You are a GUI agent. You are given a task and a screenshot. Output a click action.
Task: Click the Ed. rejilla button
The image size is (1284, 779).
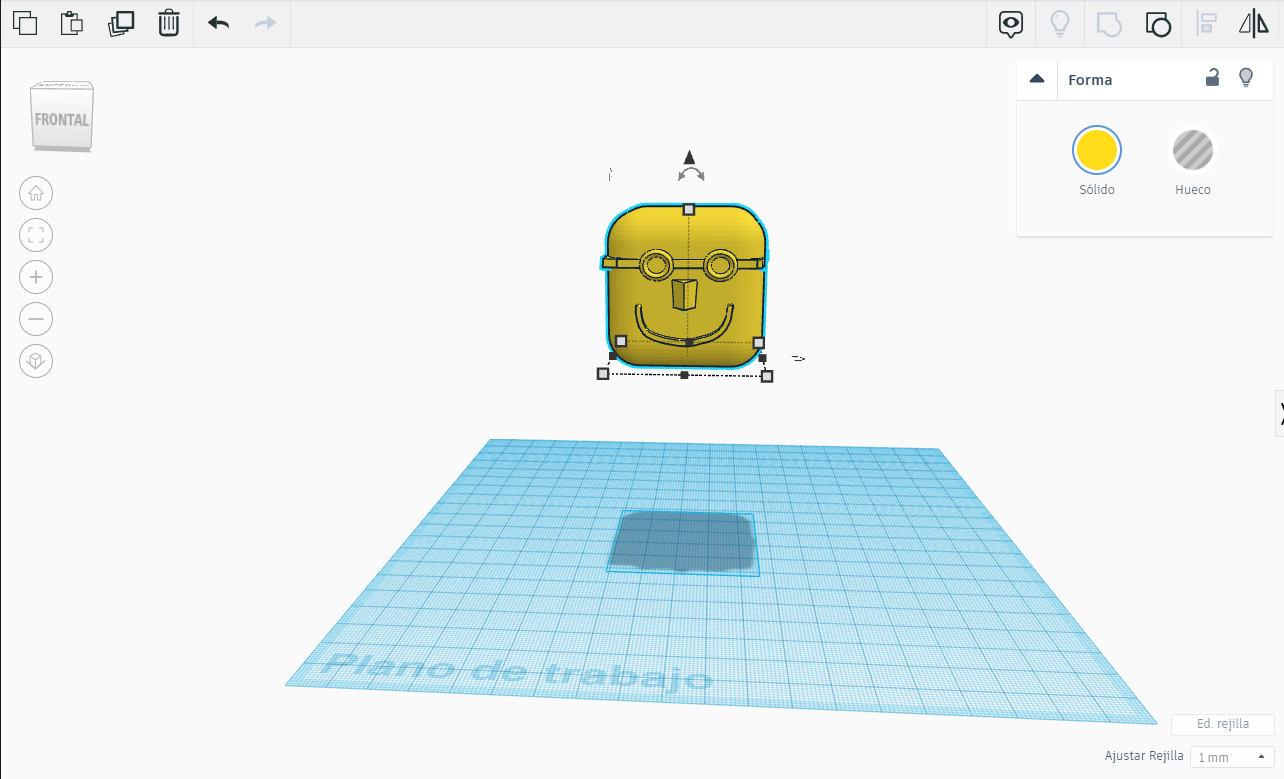coord(1223,725)
